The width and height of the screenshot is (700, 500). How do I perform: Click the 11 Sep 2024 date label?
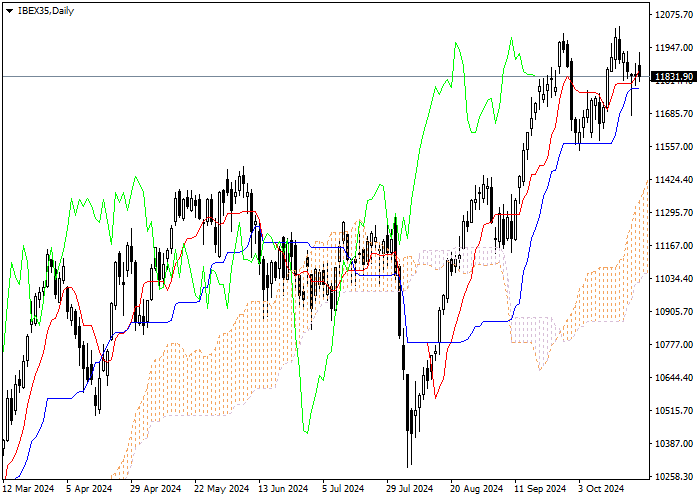tap(540, 489)
